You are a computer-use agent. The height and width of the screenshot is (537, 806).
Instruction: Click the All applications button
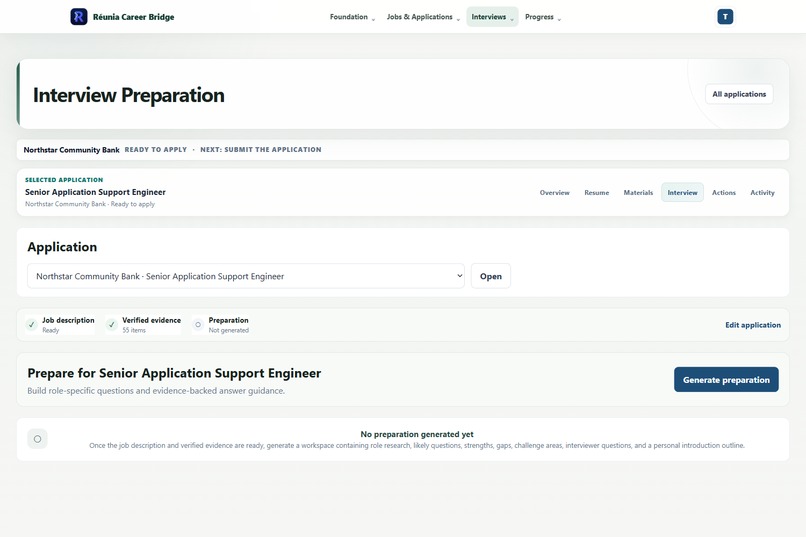(739, 94)
